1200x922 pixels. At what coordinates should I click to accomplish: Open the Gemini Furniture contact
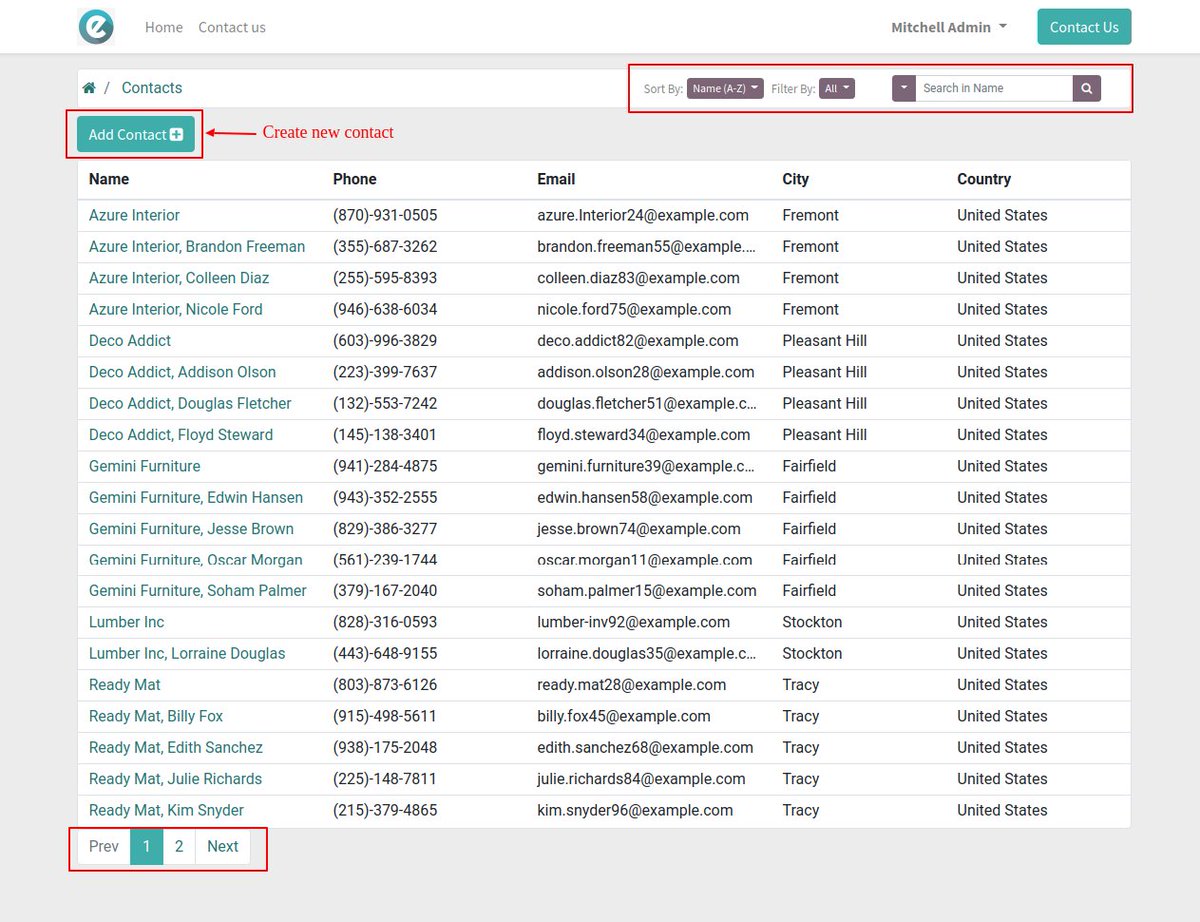point(145,466)
